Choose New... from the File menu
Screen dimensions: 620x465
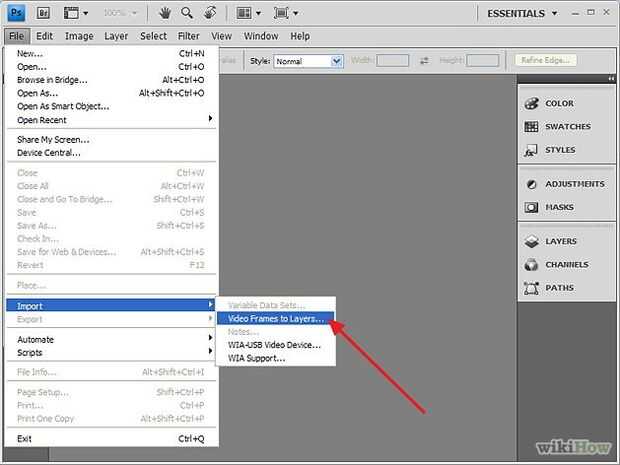[111, 53]
